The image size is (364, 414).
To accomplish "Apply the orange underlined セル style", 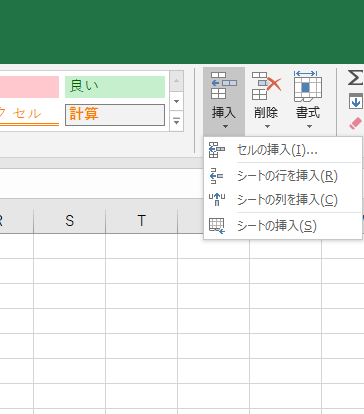I will [29, 115].
